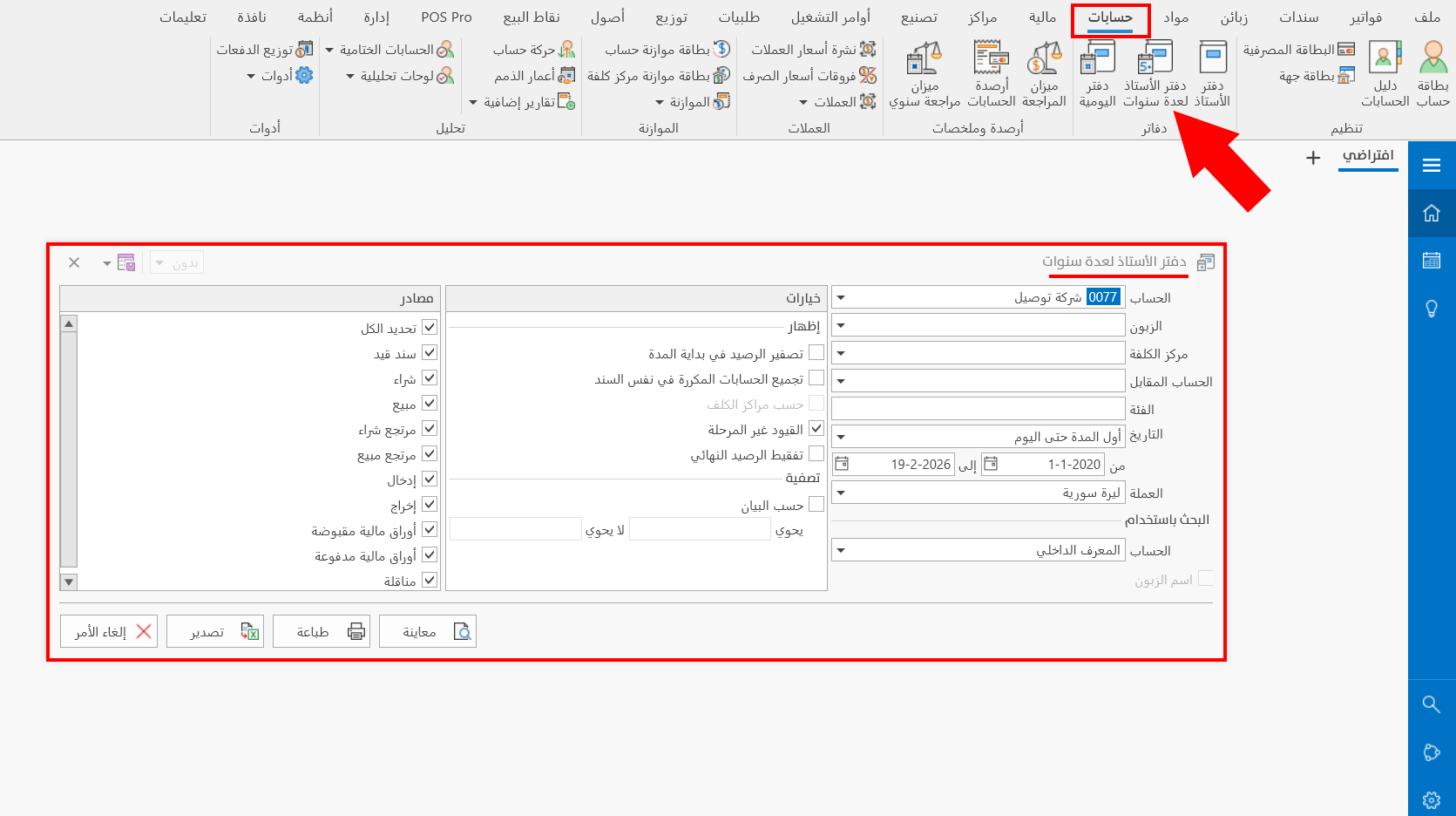Open بطاقة موازنة مركز كلفة
Viewport: 1456px width, 816px height.
659,76
